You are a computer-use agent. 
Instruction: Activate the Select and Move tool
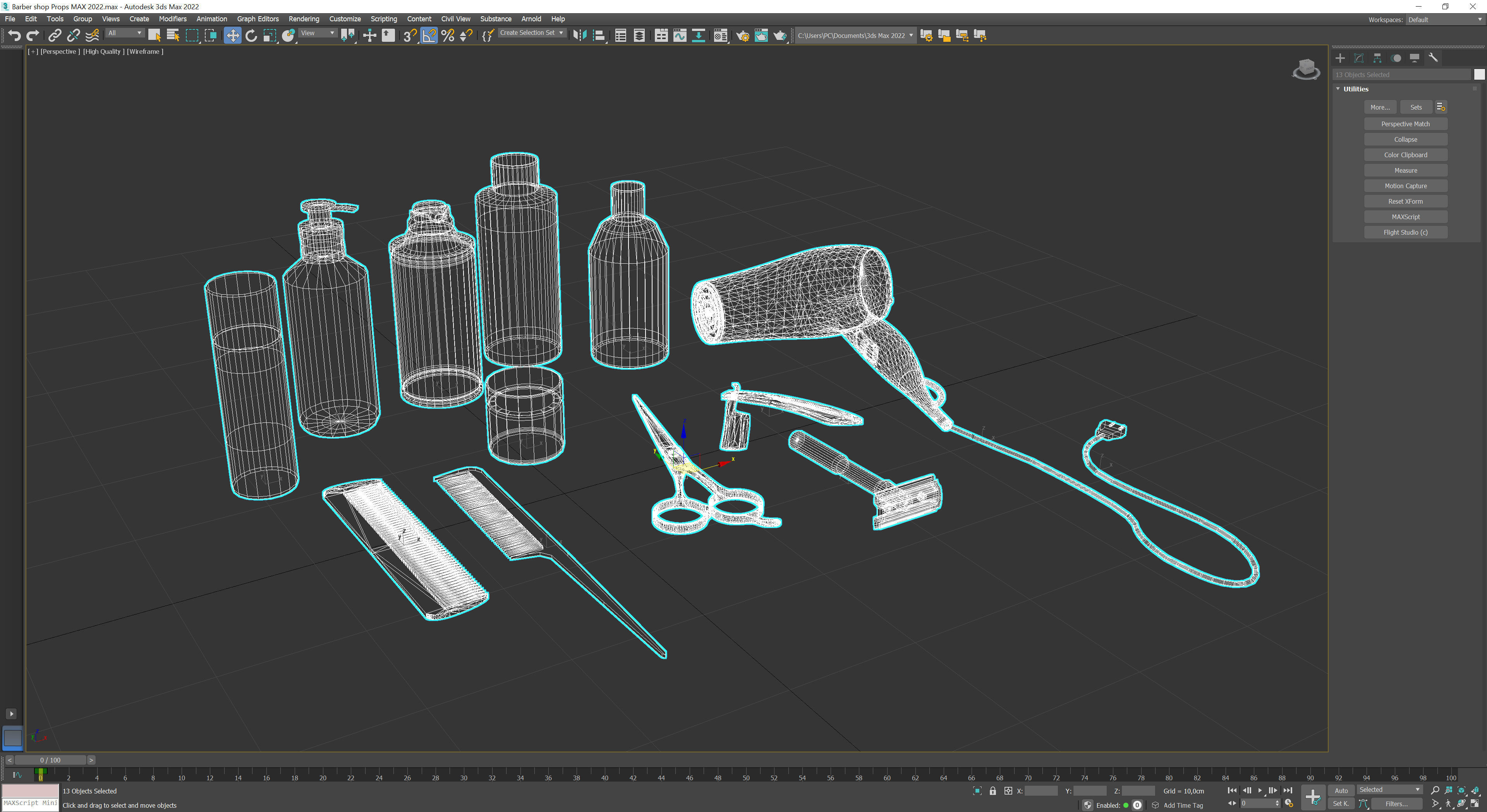(x=232, y=36)
